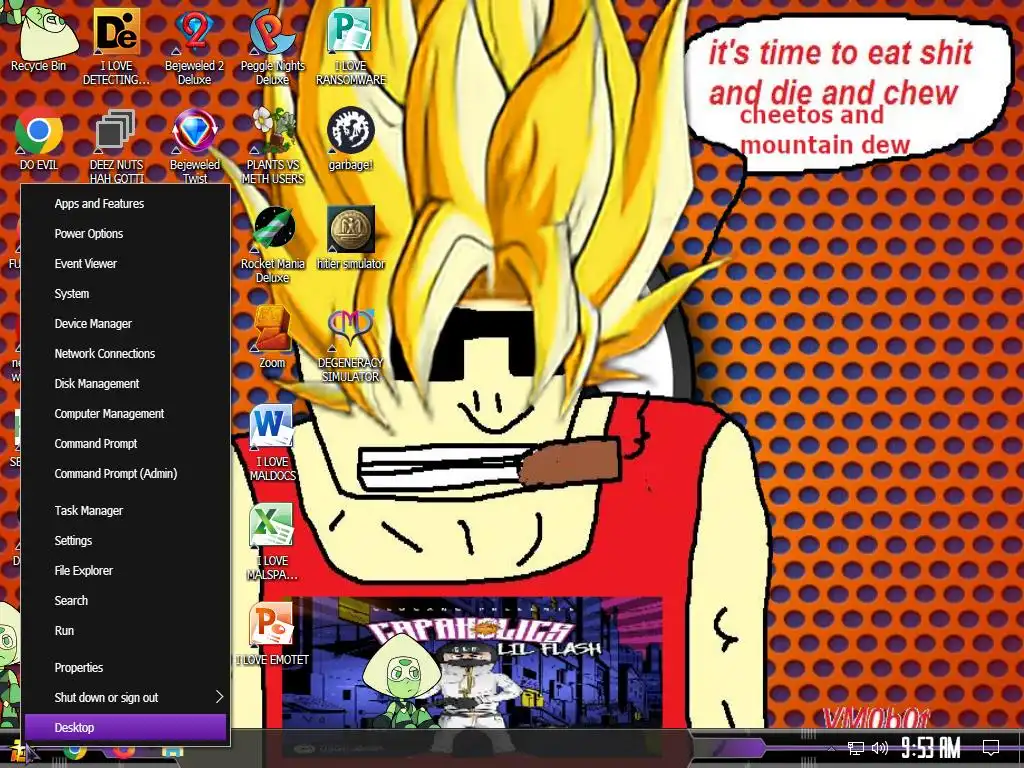Open the garbage! desktop icon
The image size is (1024, 768).
[351, 138]
